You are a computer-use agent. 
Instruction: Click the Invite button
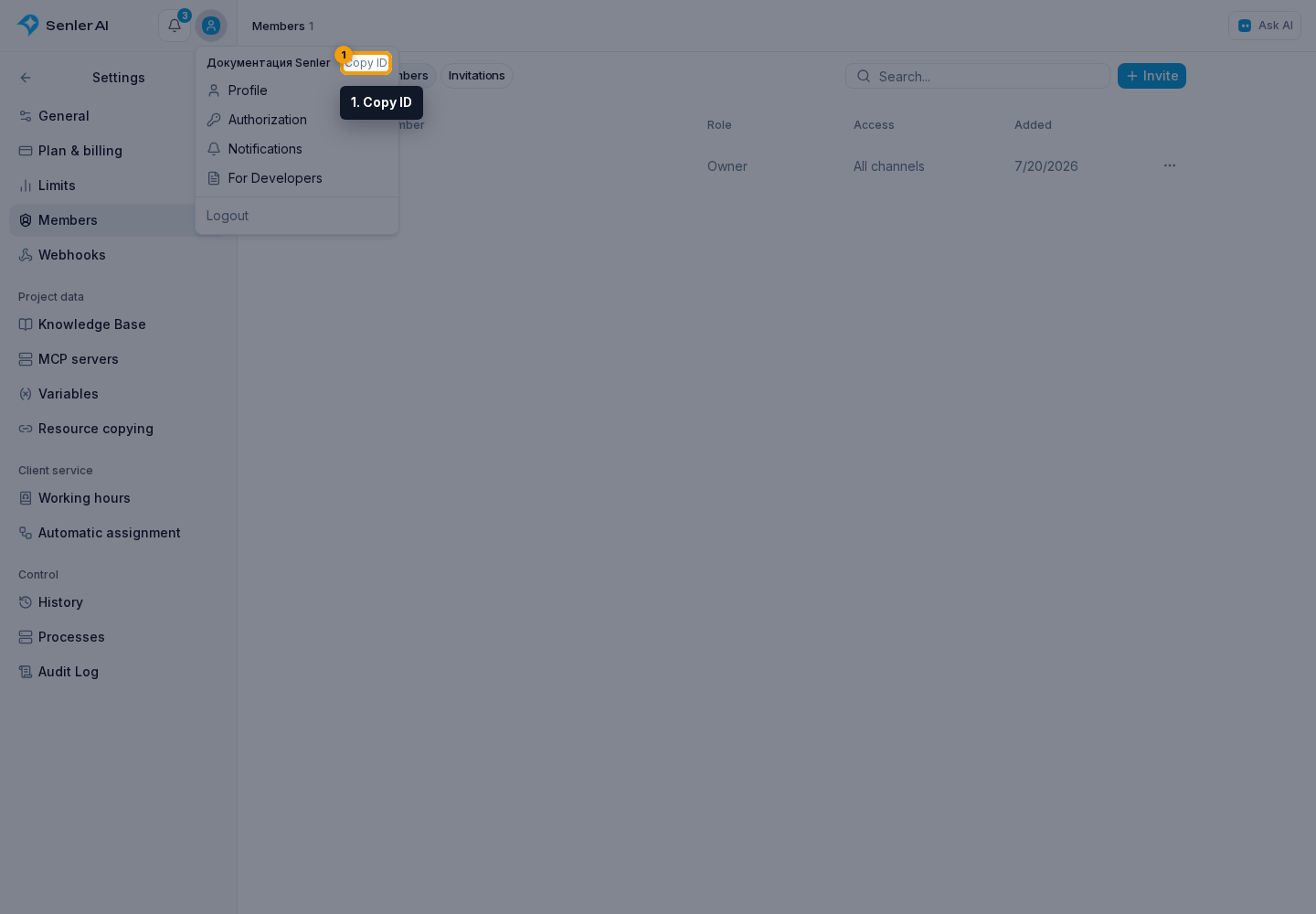1151,76
